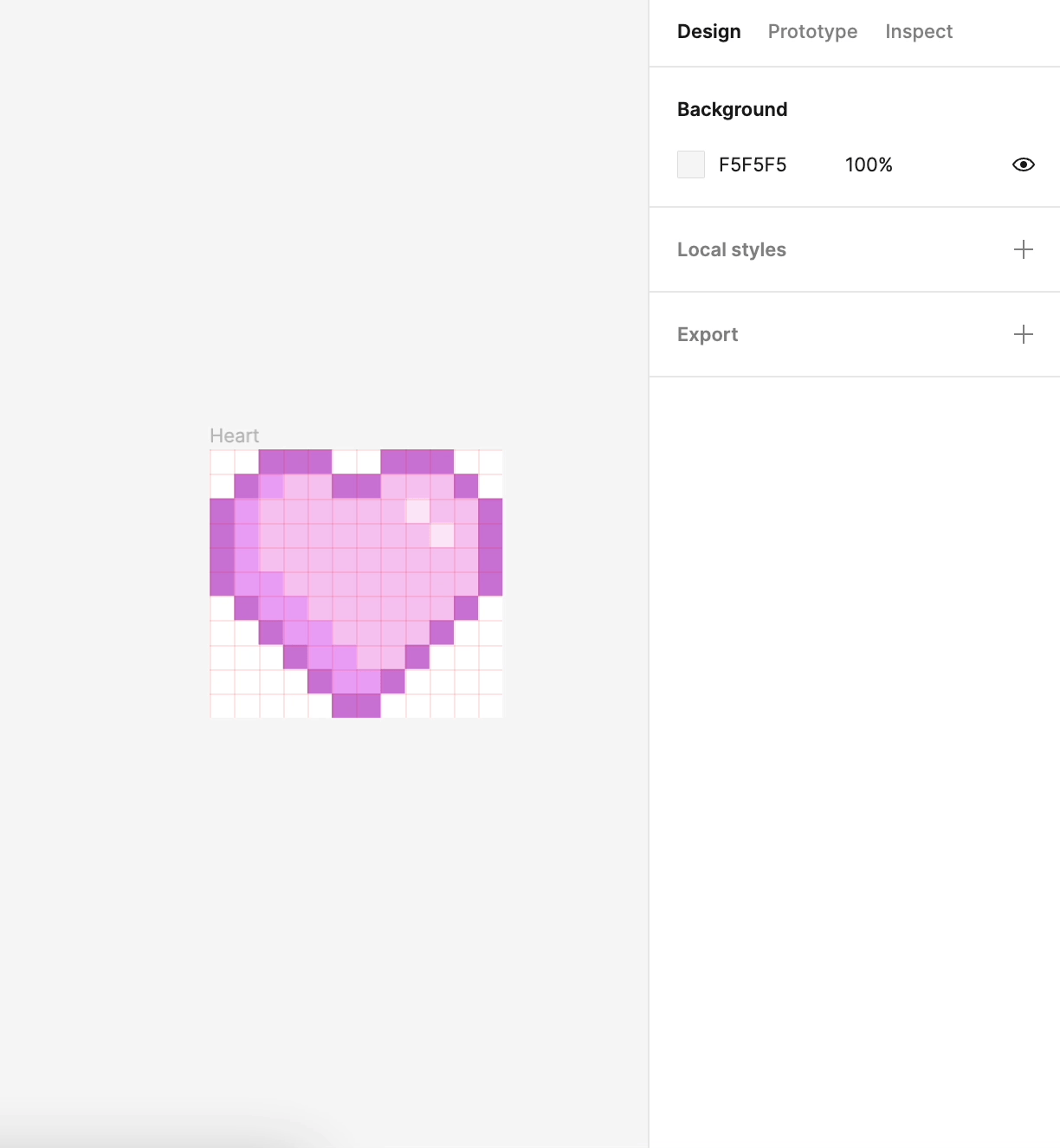Add an export setting with plus icon
This screenshot has width=1060, height=1148.
(x=1023, y=334)
